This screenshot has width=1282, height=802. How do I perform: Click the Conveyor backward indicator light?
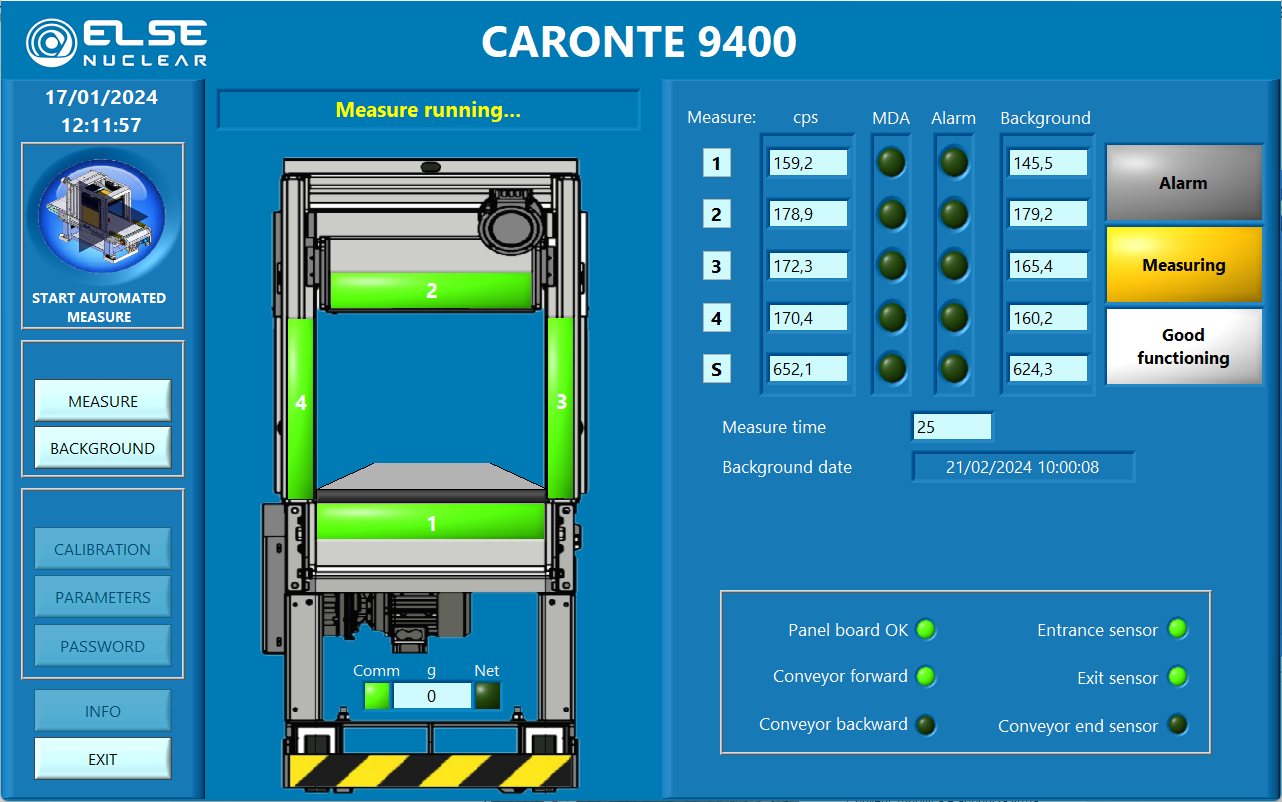[x=926, y=725]
